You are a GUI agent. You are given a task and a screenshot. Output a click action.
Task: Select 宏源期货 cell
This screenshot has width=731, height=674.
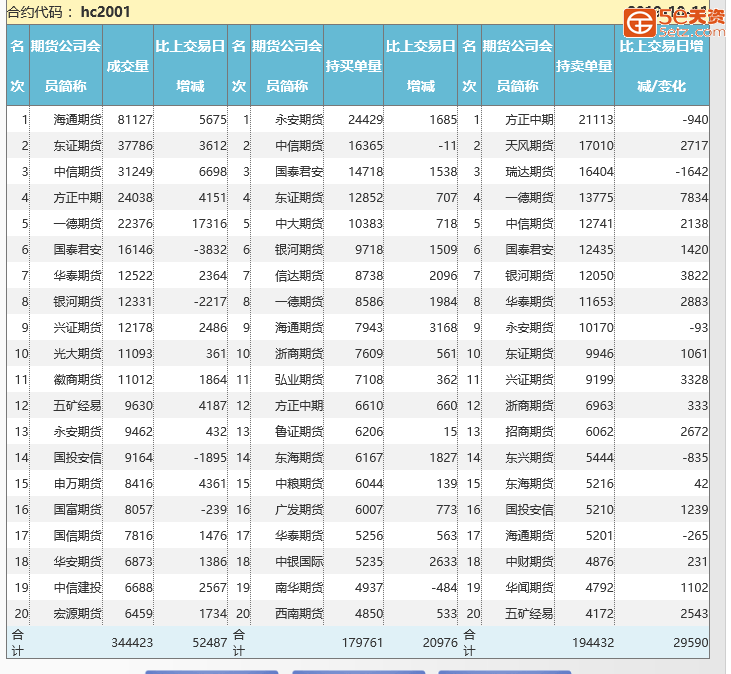77,613
